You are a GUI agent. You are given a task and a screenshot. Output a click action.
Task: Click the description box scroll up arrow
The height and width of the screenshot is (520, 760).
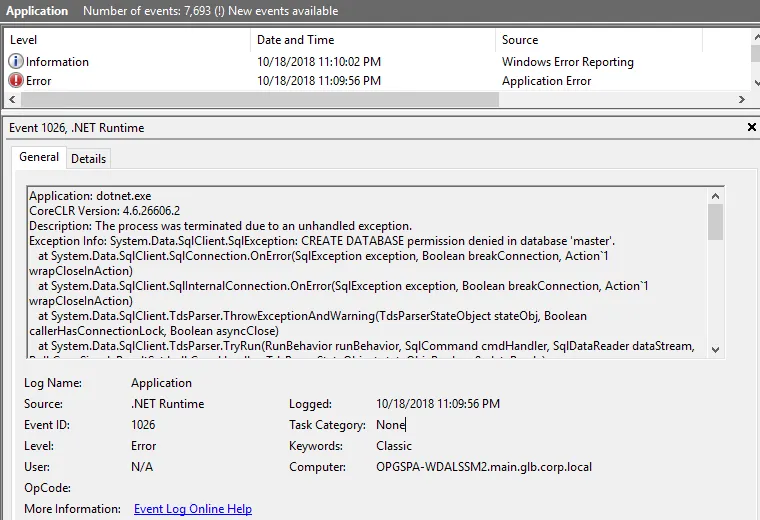(715, 196)
